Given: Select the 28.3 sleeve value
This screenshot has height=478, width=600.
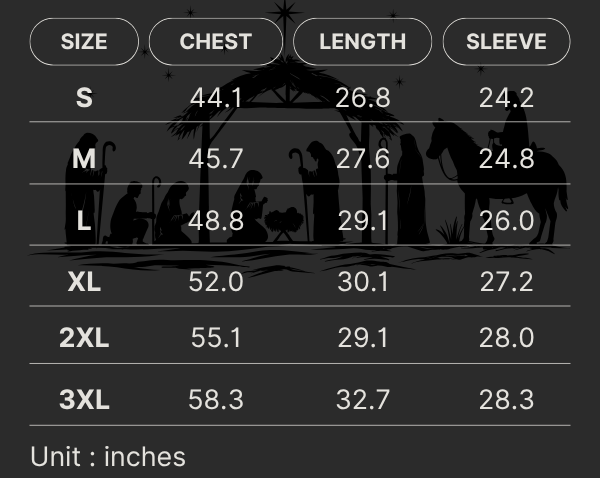Looking at the screenshot, I should [506, 400].
